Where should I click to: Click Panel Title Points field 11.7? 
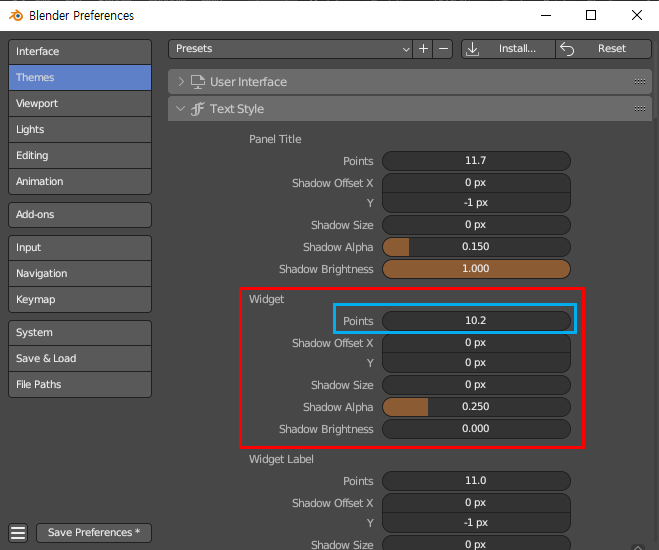[x=476, y=161]
